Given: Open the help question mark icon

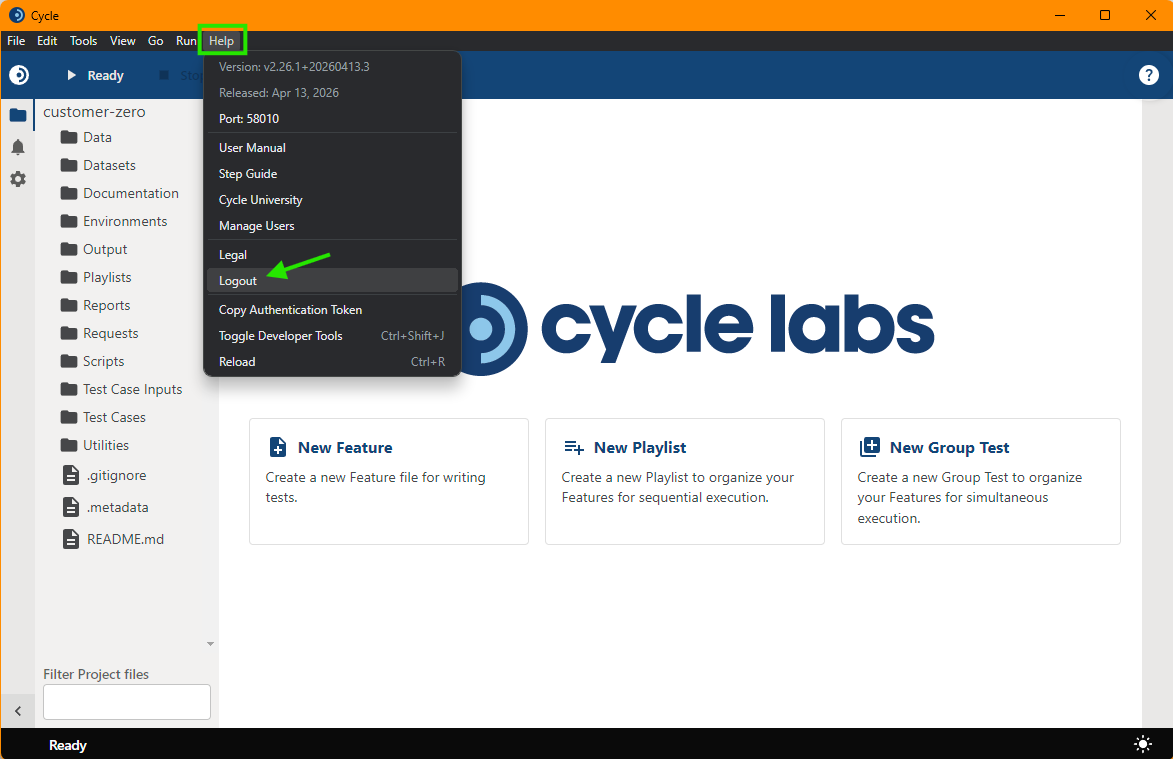Looking at the screenshot, I should (x=1148, y=75).
